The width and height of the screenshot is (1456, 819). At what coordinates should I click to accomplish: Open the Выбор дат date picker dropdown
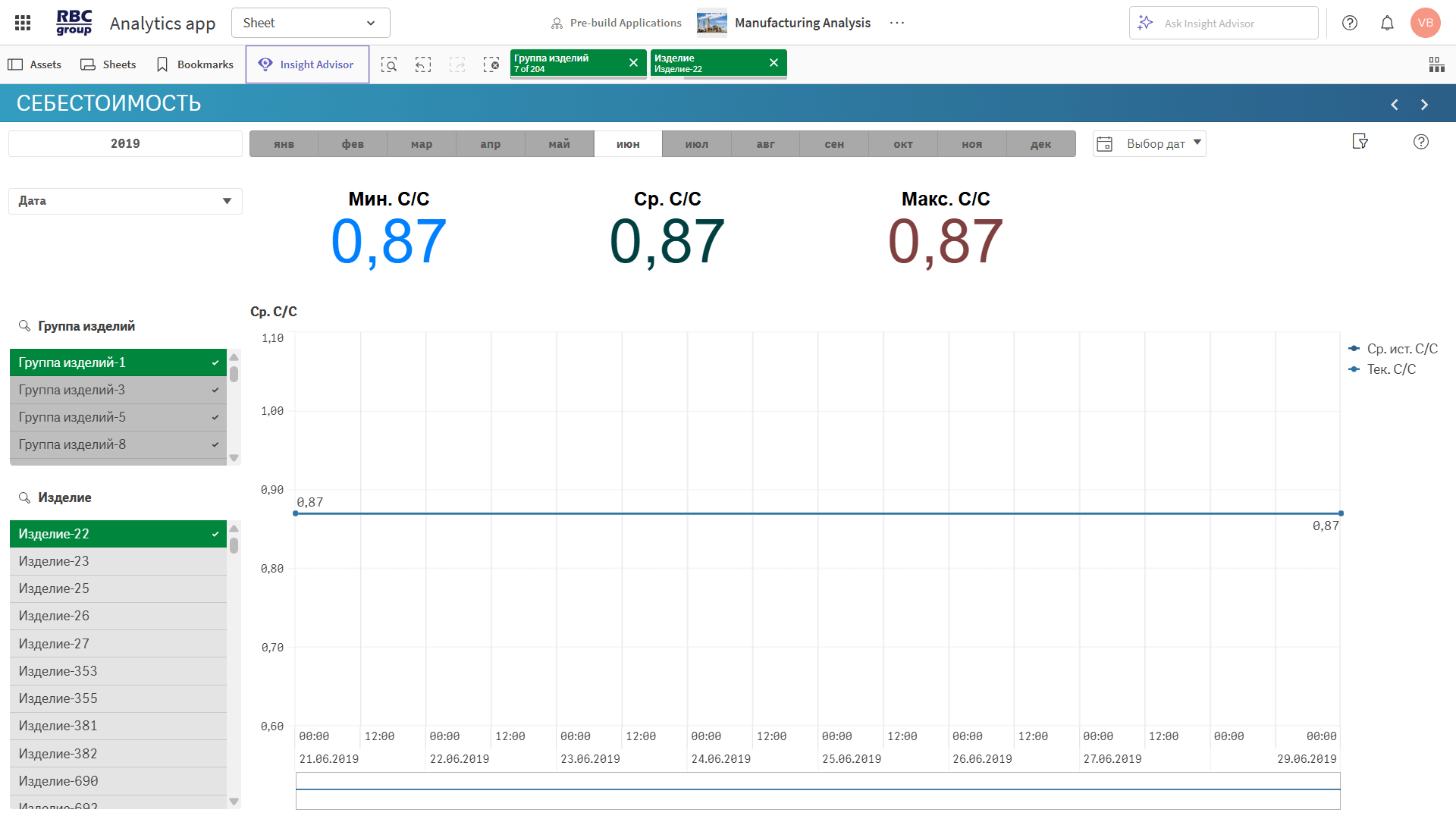point(1149,143)
